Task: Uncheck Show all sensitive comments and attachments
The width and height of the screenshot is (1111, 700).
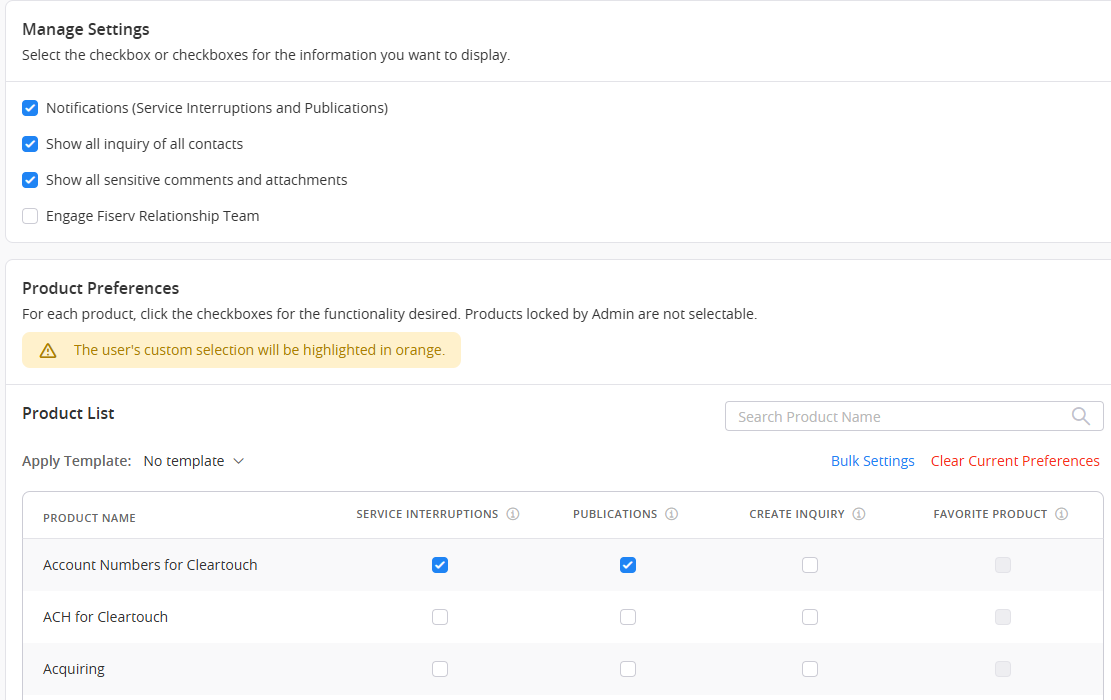Action: (x=30, y=180)
